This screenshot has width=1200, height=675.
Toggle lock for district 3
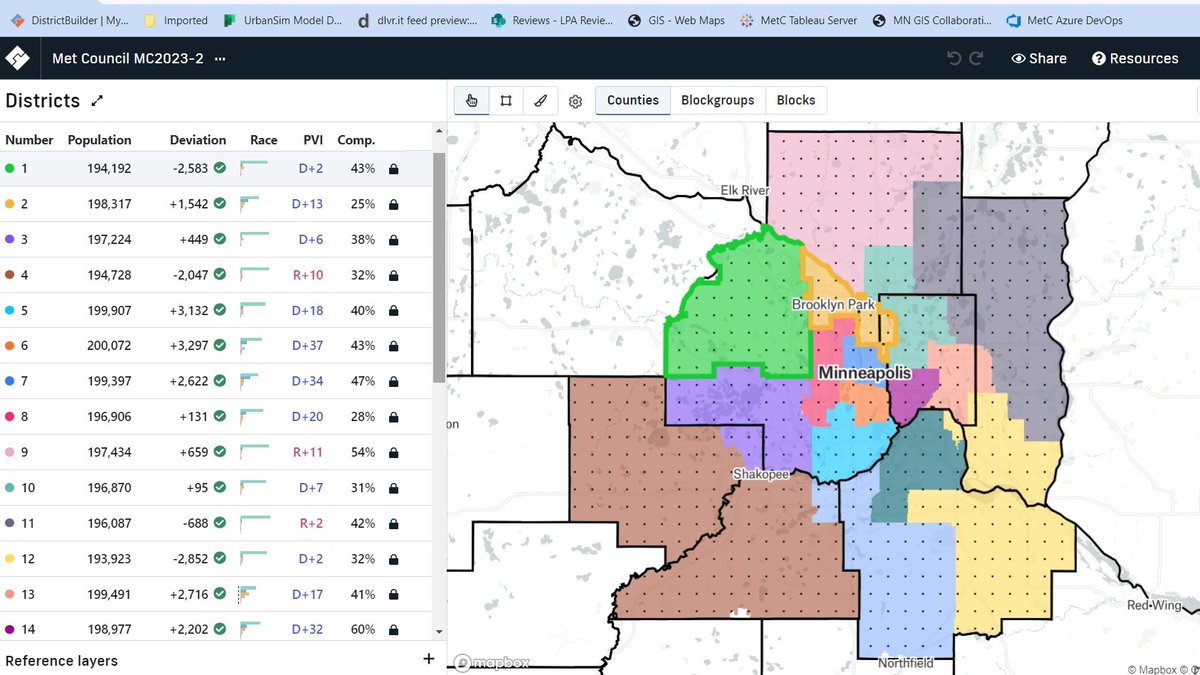[x=393, y=240]
